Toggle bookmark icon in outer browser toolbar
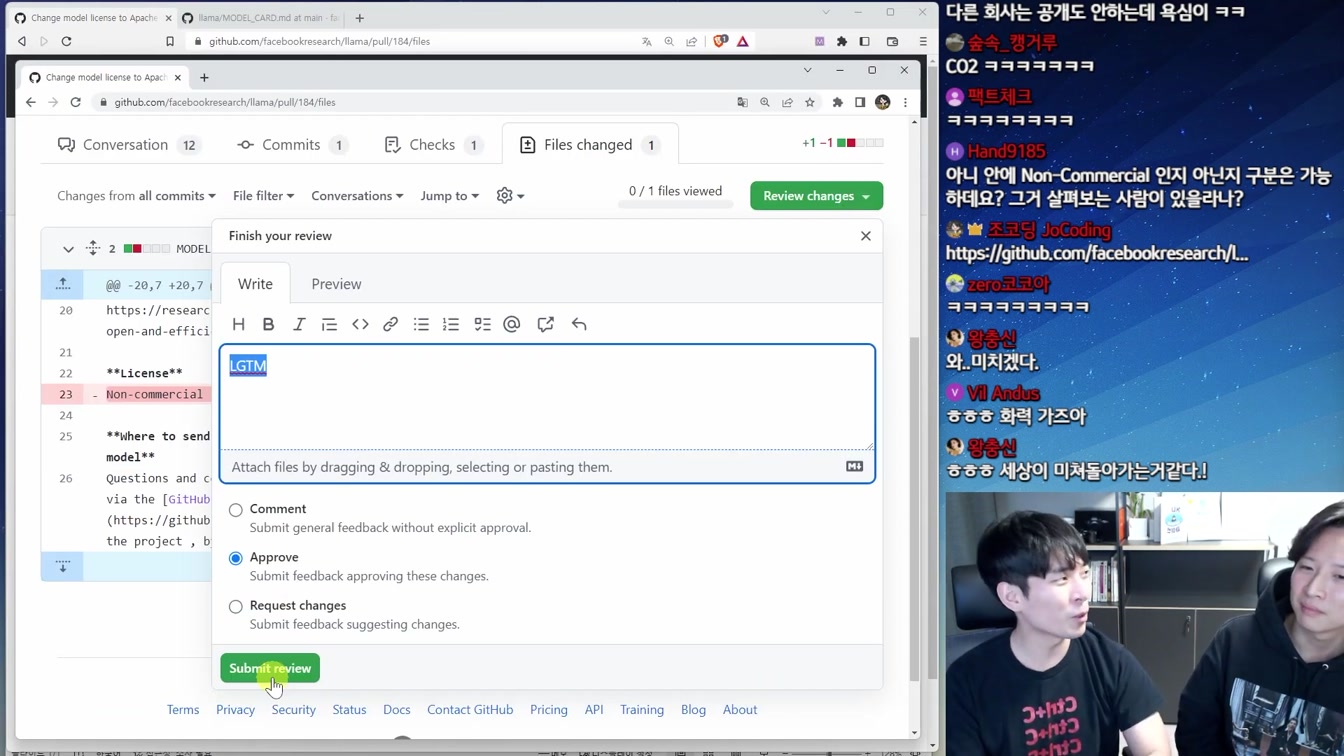This screenshot has height=756, width=1344. click(170, 41)
